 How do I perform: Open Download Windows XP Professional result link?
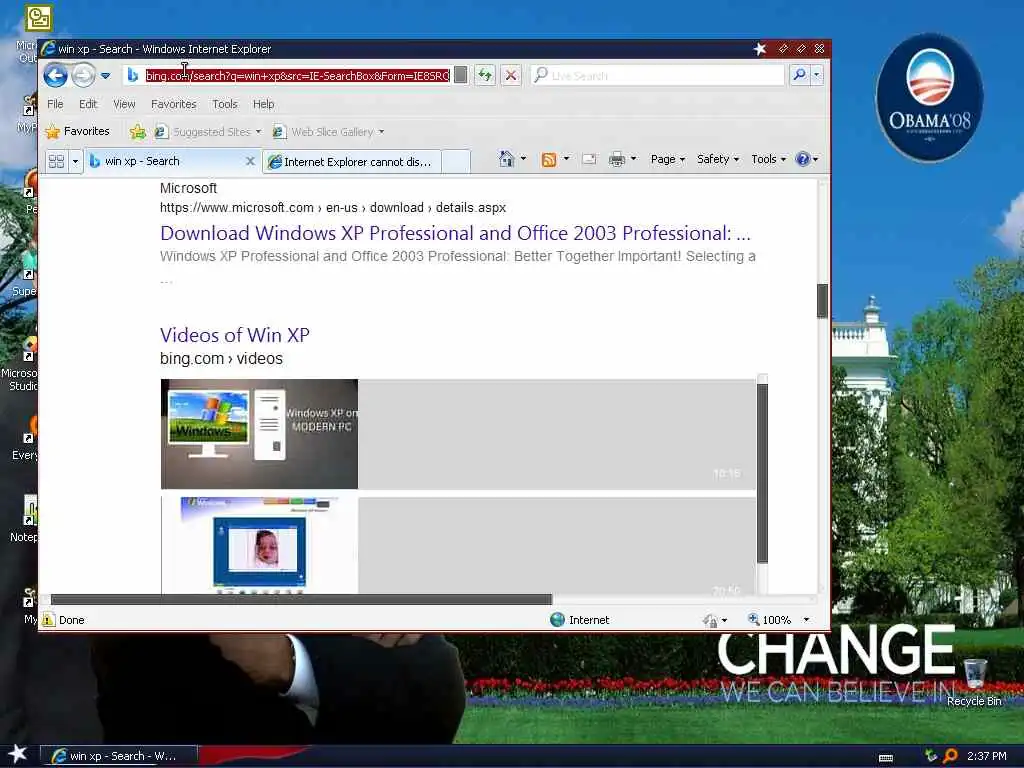click(x=455, y=233)
